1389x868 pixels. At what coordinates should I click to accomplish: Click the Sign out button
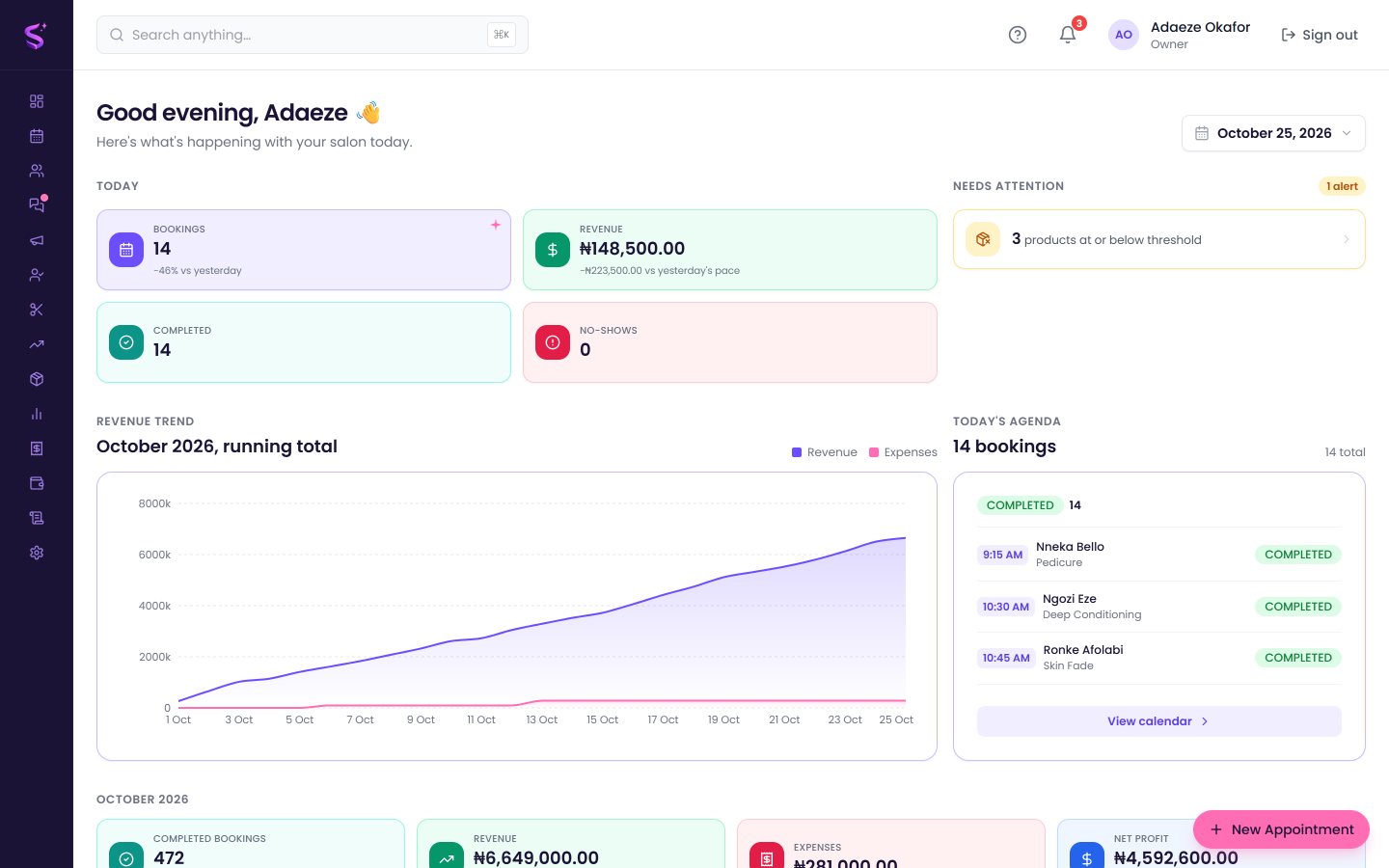pos(1320,35)
